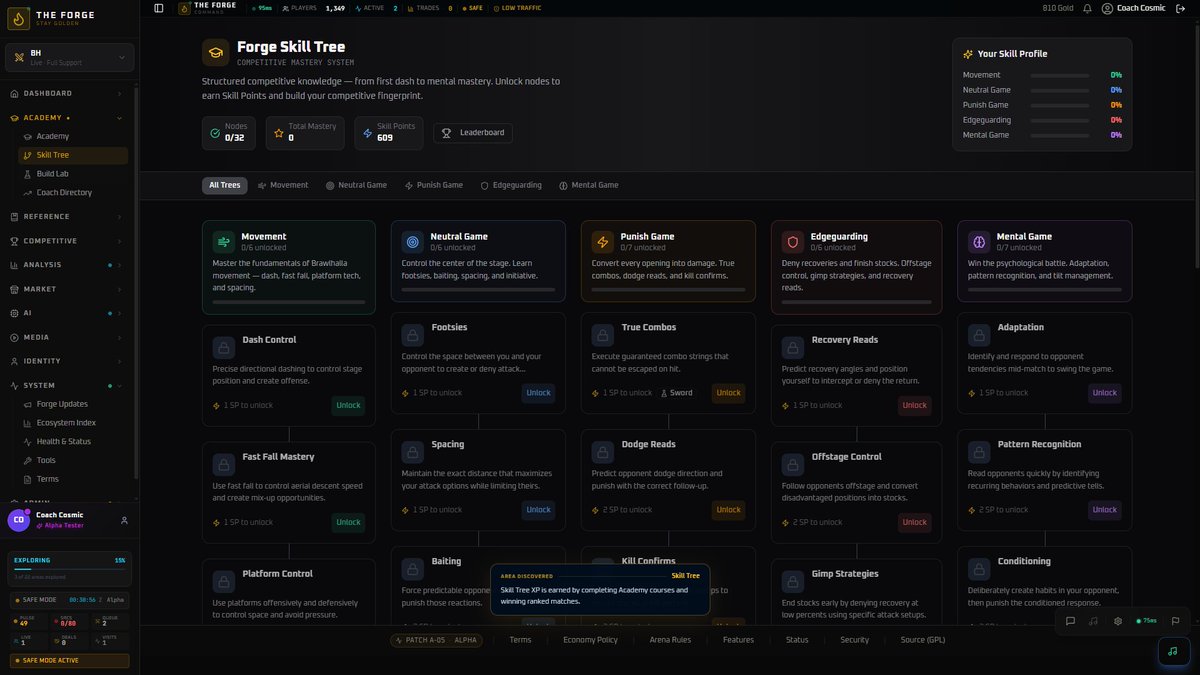Switch to the Neutral Game filter tab

tap(356, 185)
